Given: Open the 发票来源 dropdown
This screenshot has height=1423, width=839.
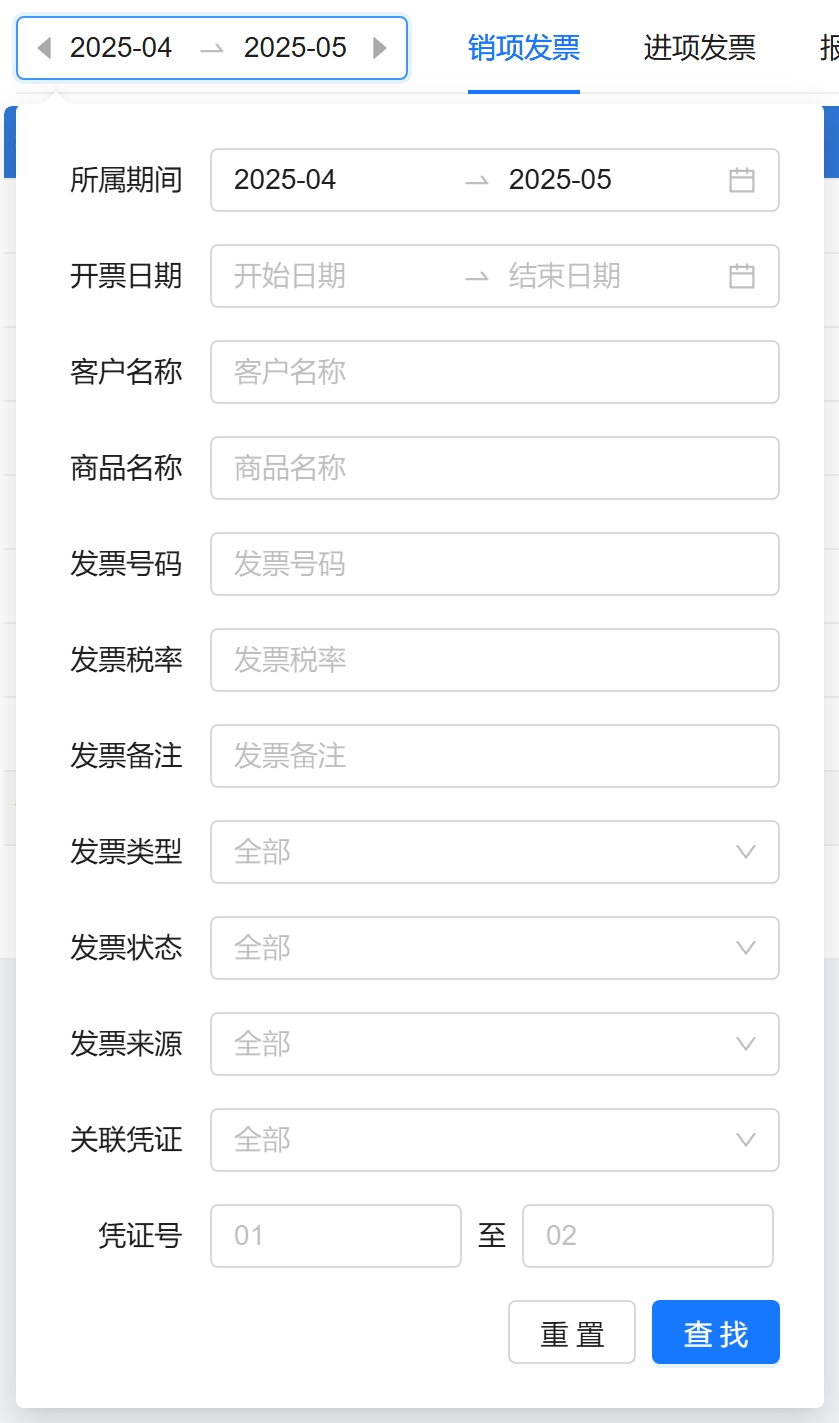Looking at the screenshot, I should (x=494, y=1044).
